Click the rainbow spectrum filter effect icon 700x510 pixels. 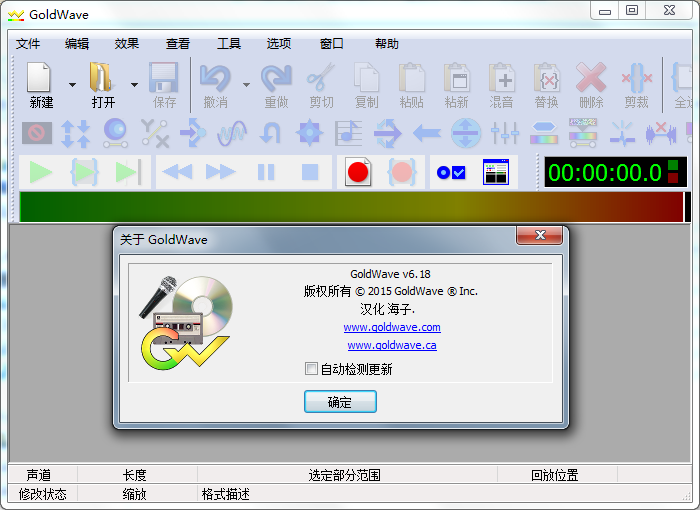pos(544,133)
